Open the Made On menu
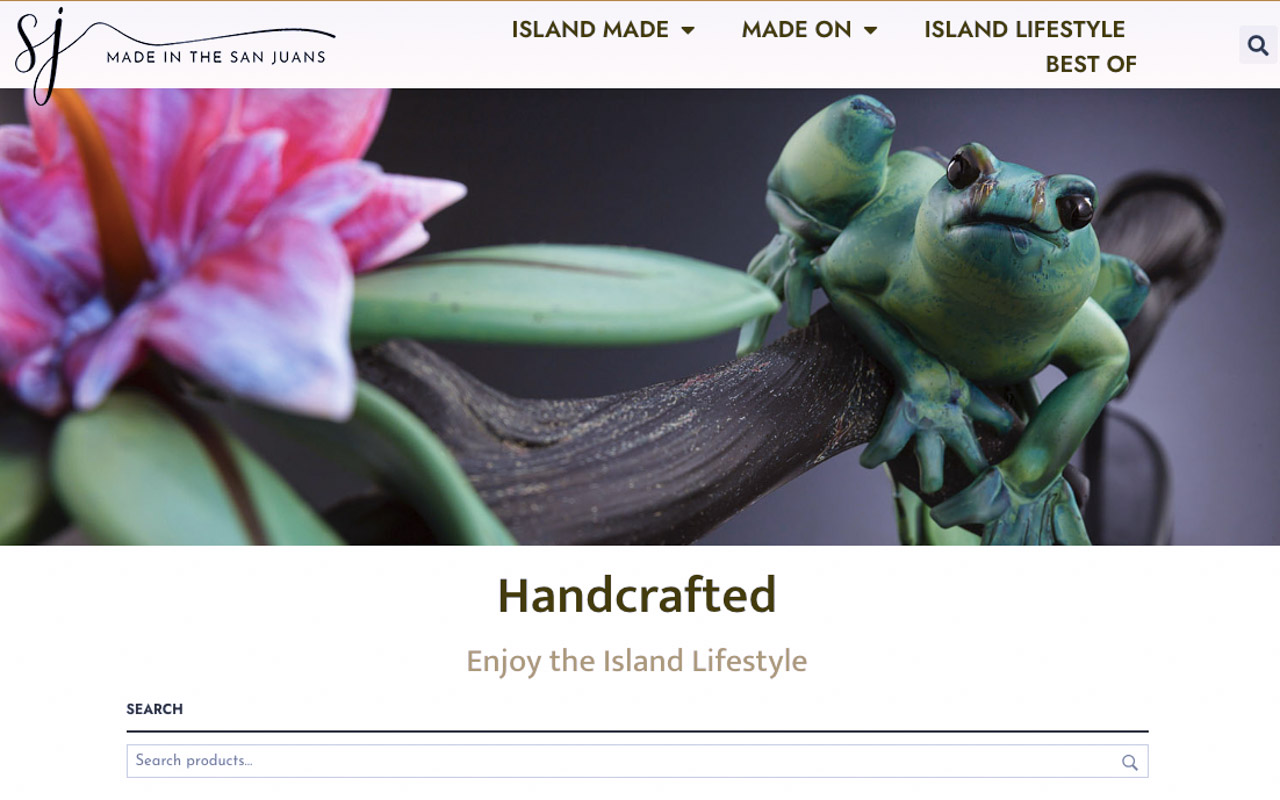 pos(796,30)
